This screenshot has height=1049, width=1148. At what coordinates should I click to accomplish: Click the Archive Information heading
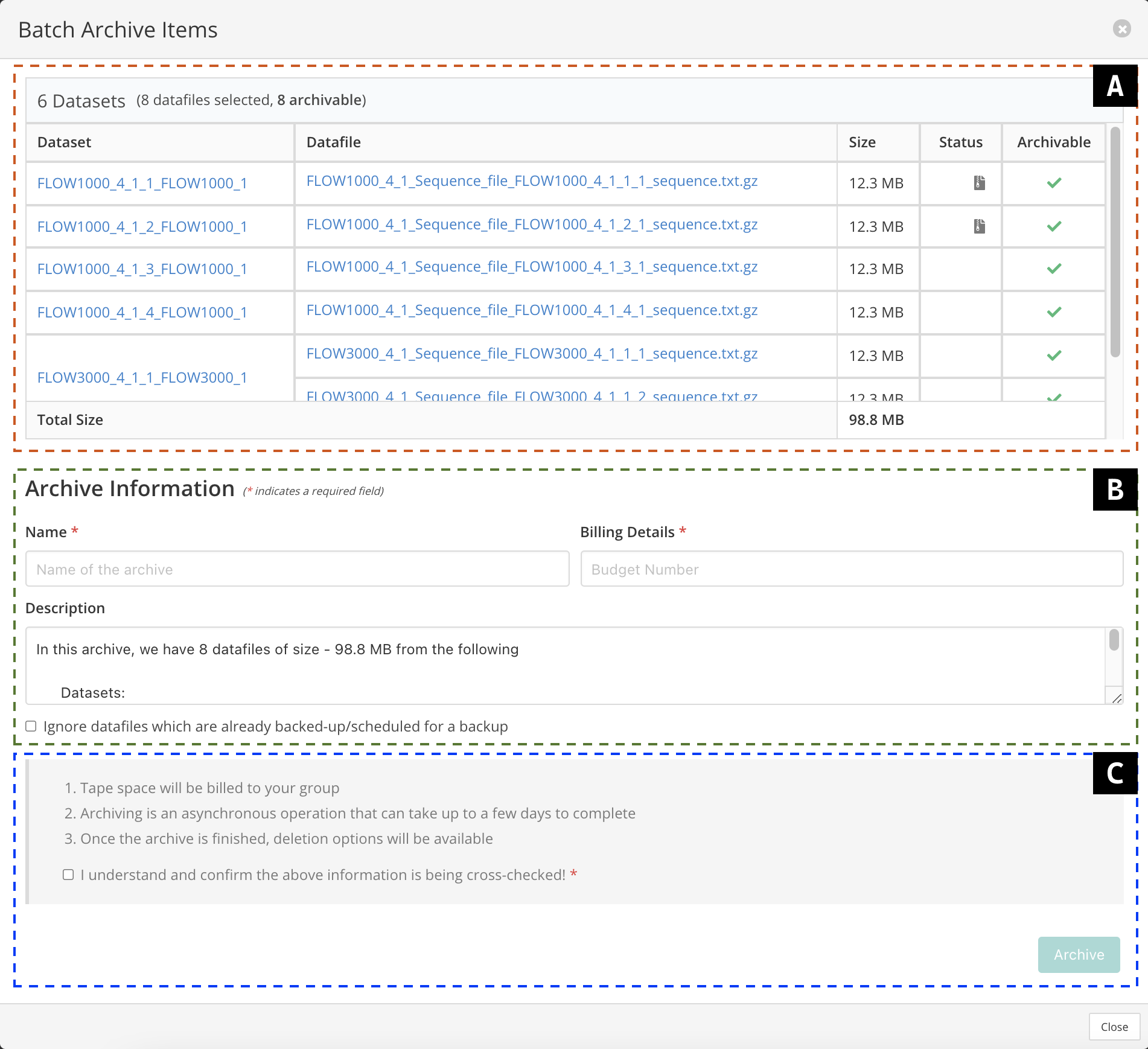pos(130,489)
